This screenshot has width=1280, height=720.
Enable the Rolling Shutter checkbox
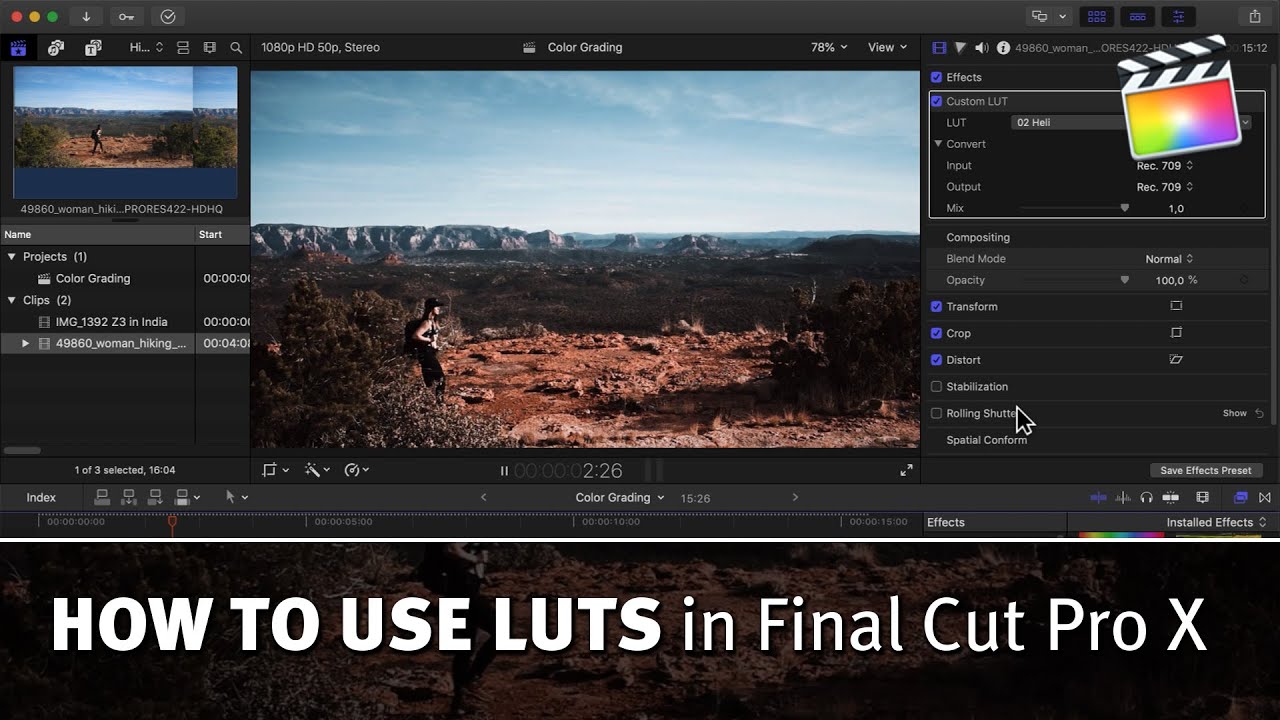(937, 413)
